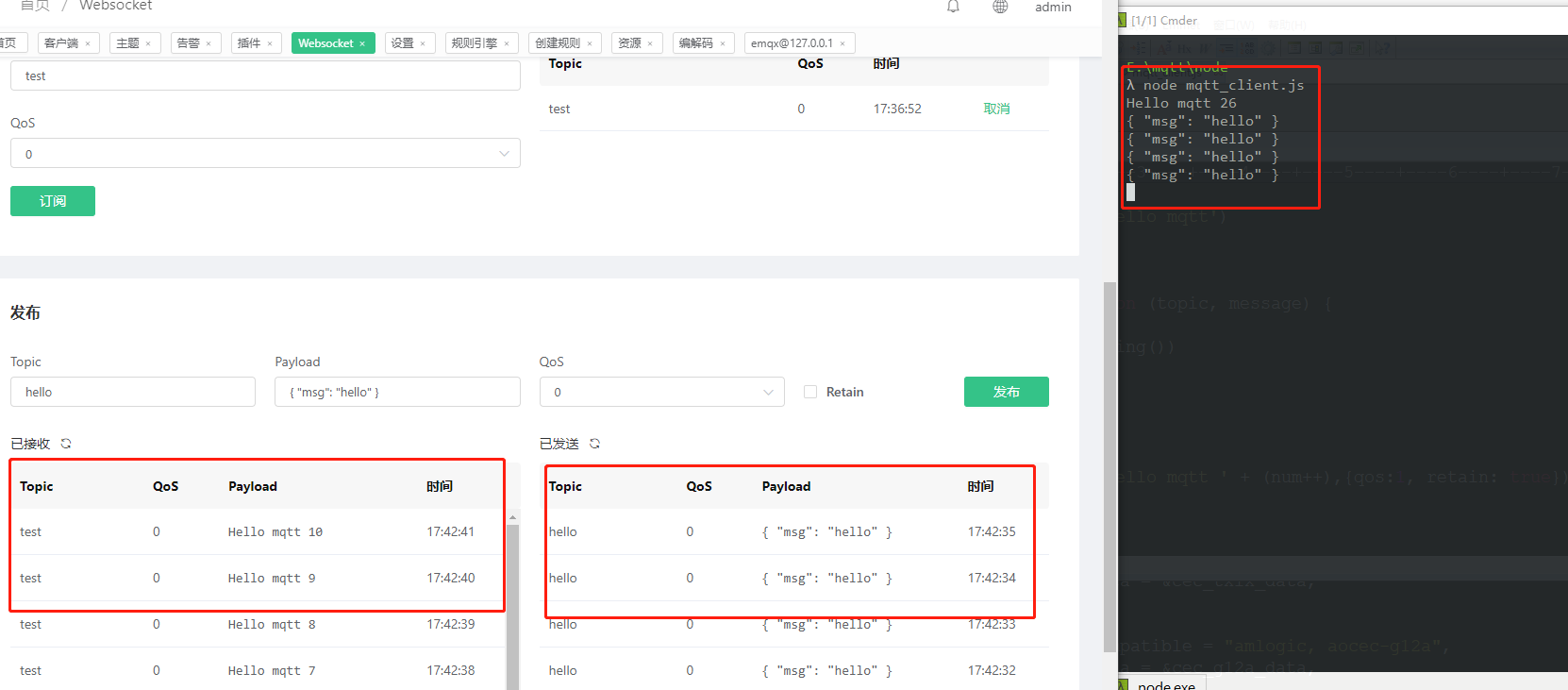
Task: Click the green 订阅 subscribe button
Action: click(x=53, y=201)
